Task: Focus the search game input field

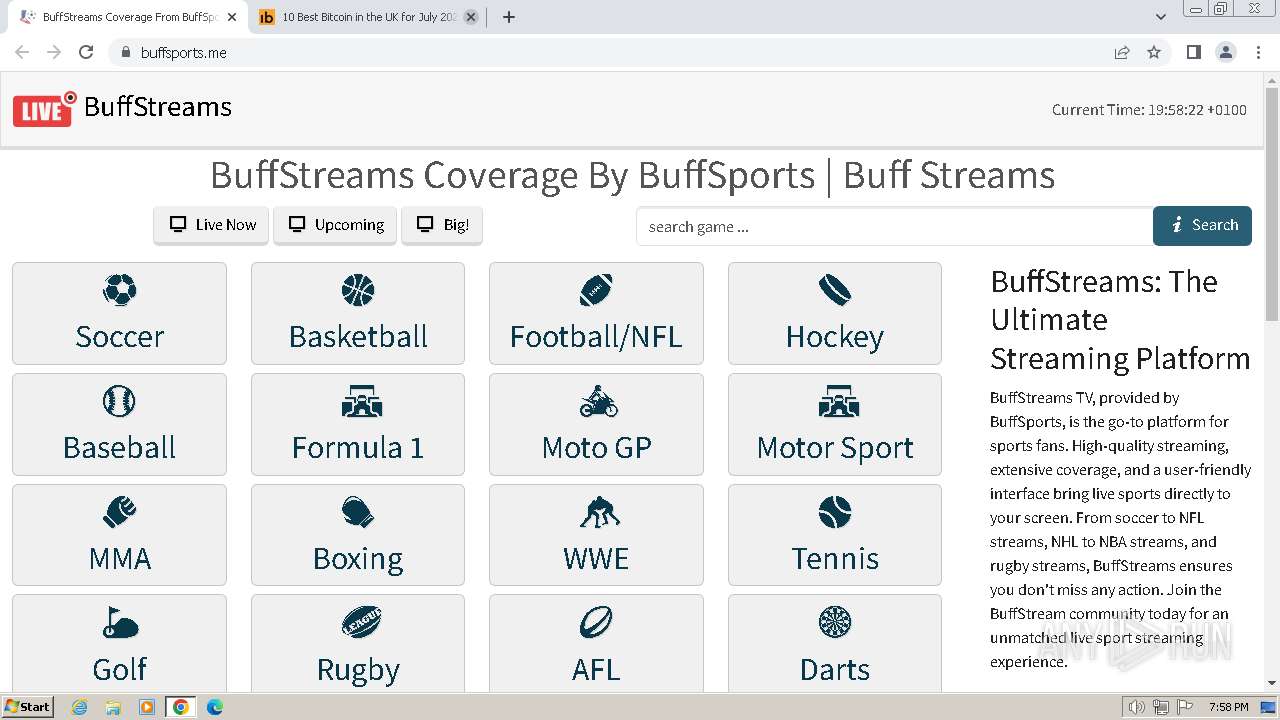Action: [x=894, y=227]
